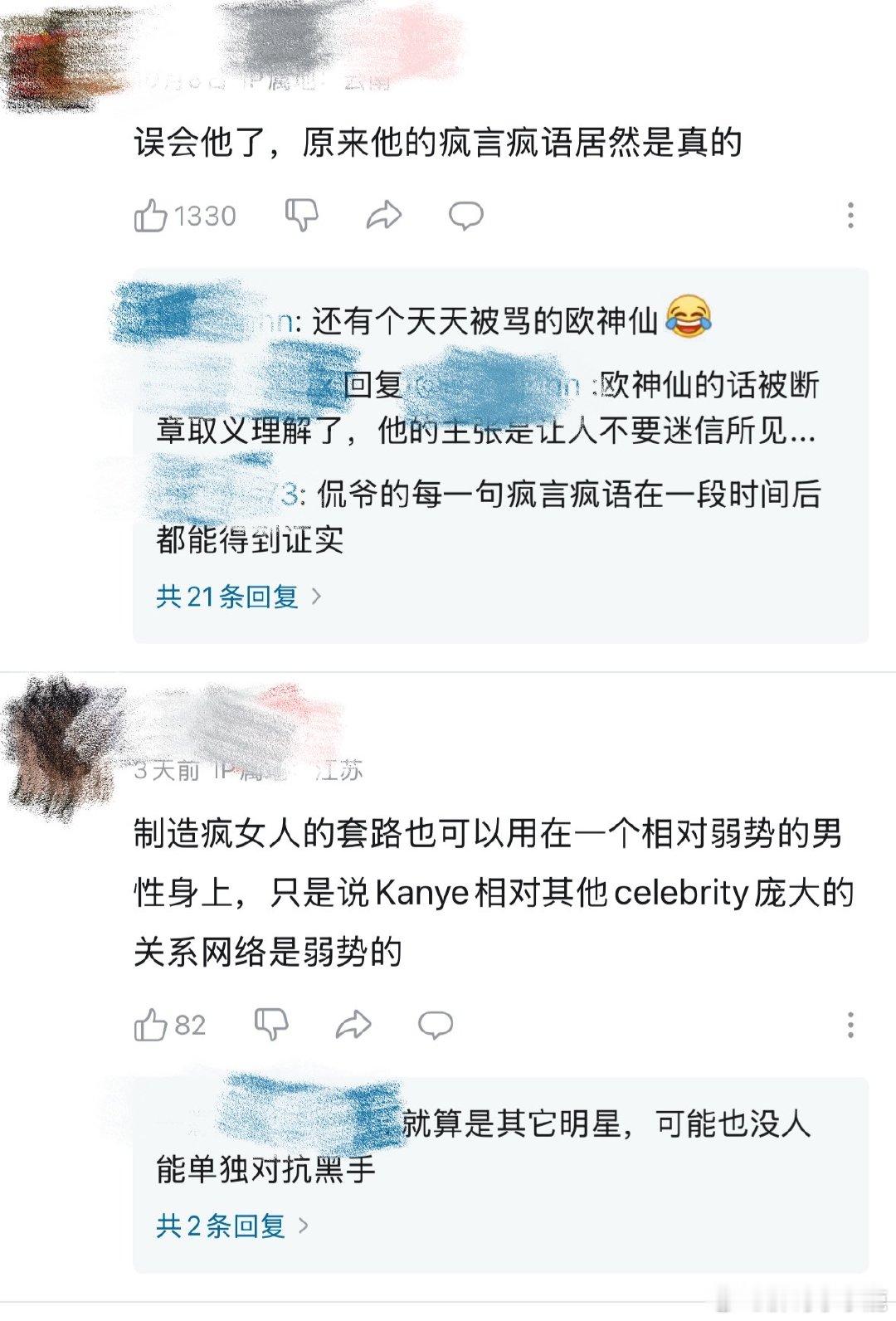Dislike the Kanye comment

pos(271,1026)
